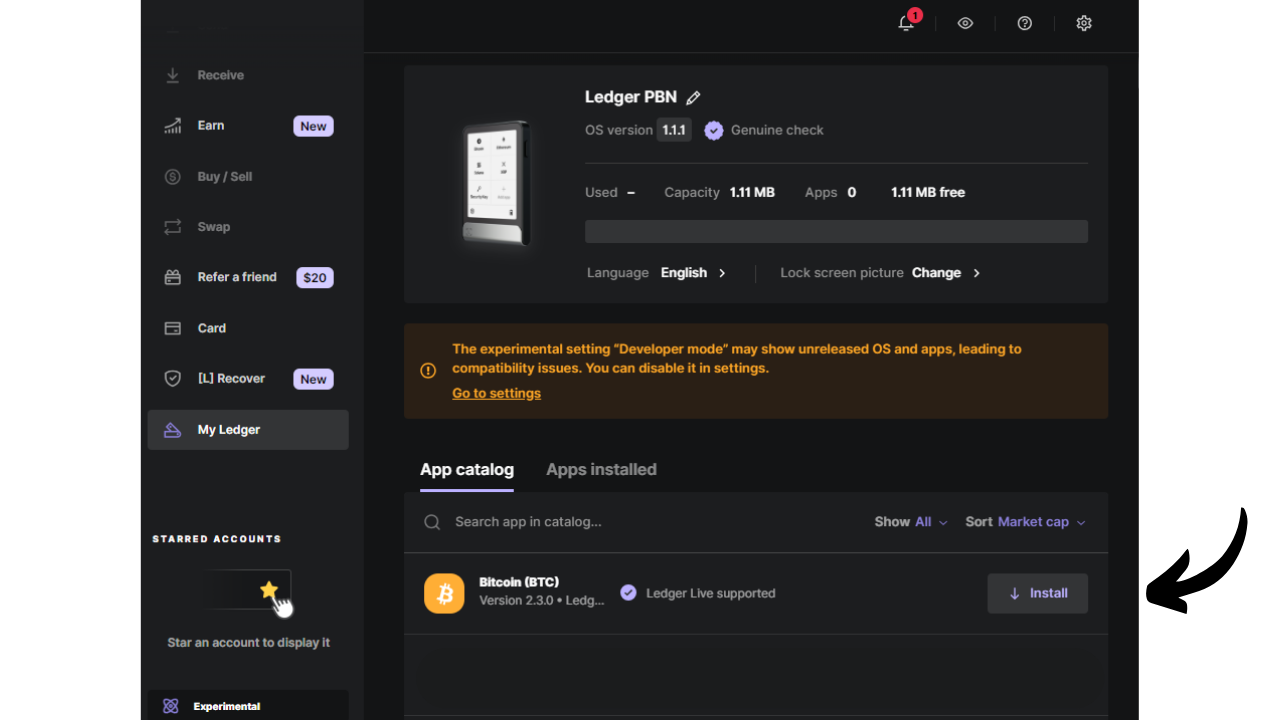Click the Go to settings link
The width and height of the screenshot is (1280, 720).
[496, 392]
